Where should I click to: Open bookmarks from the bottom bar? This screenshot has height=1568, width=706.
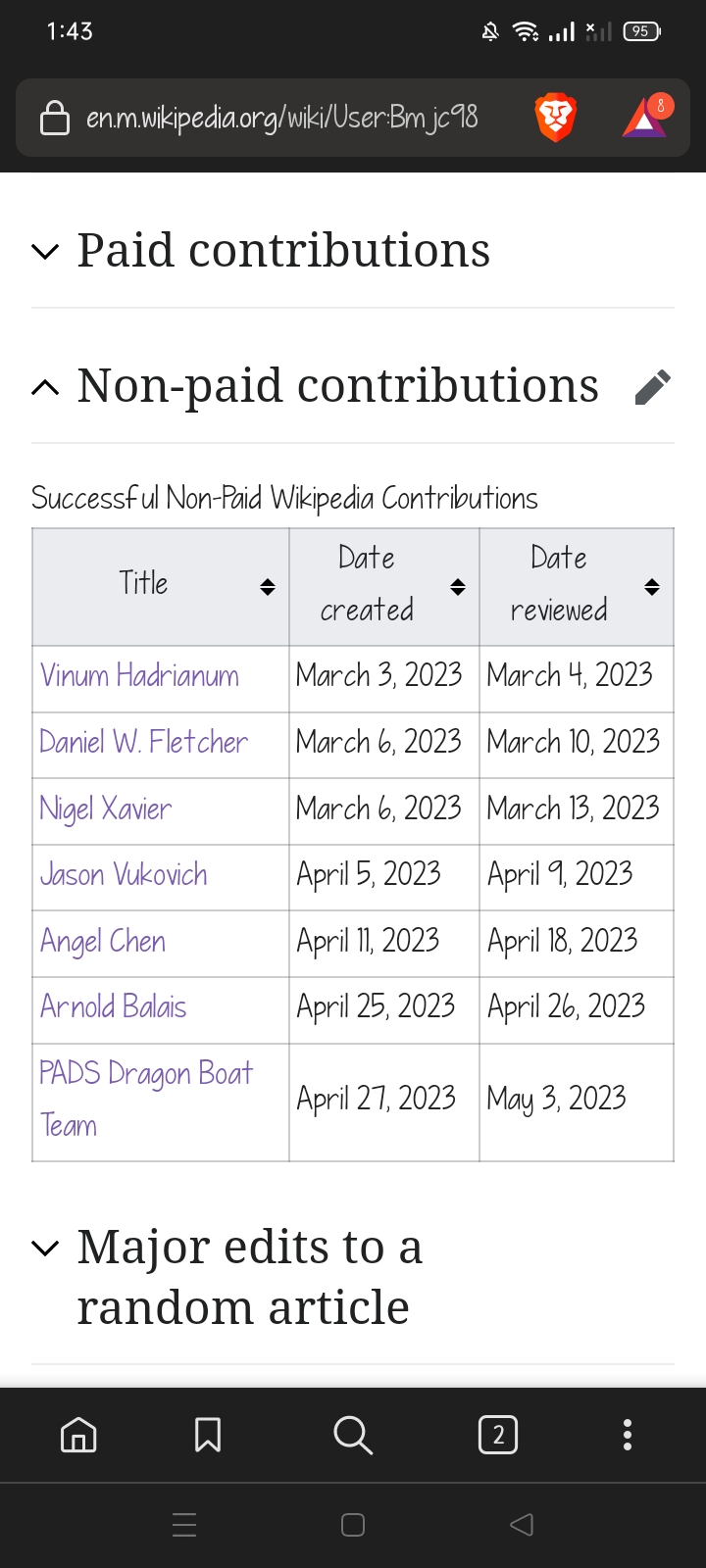click(208, 1435)
